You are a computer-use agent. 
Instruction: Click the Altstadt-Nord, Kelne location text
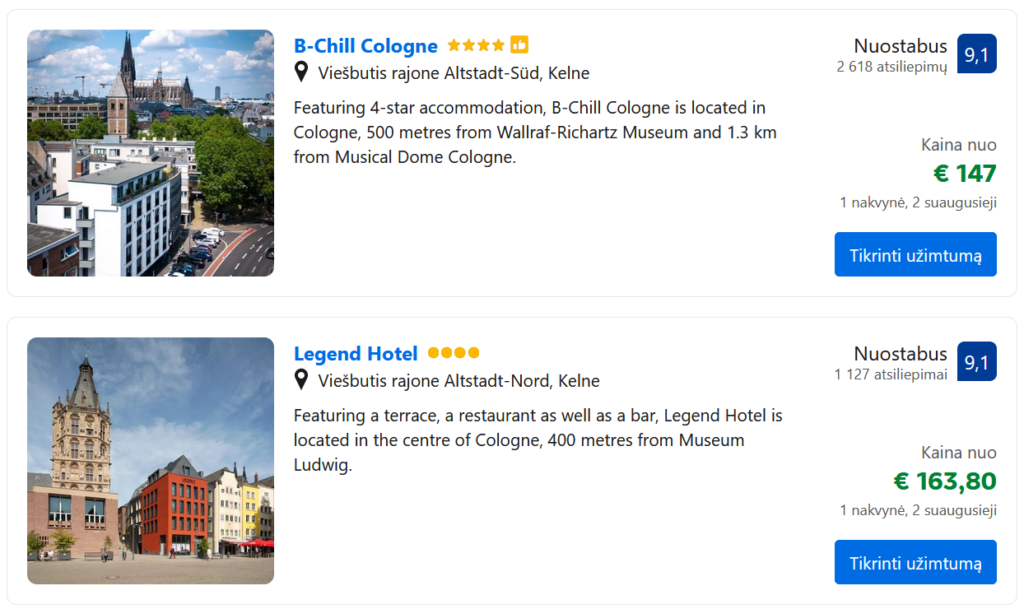click(x=459, y=381)
